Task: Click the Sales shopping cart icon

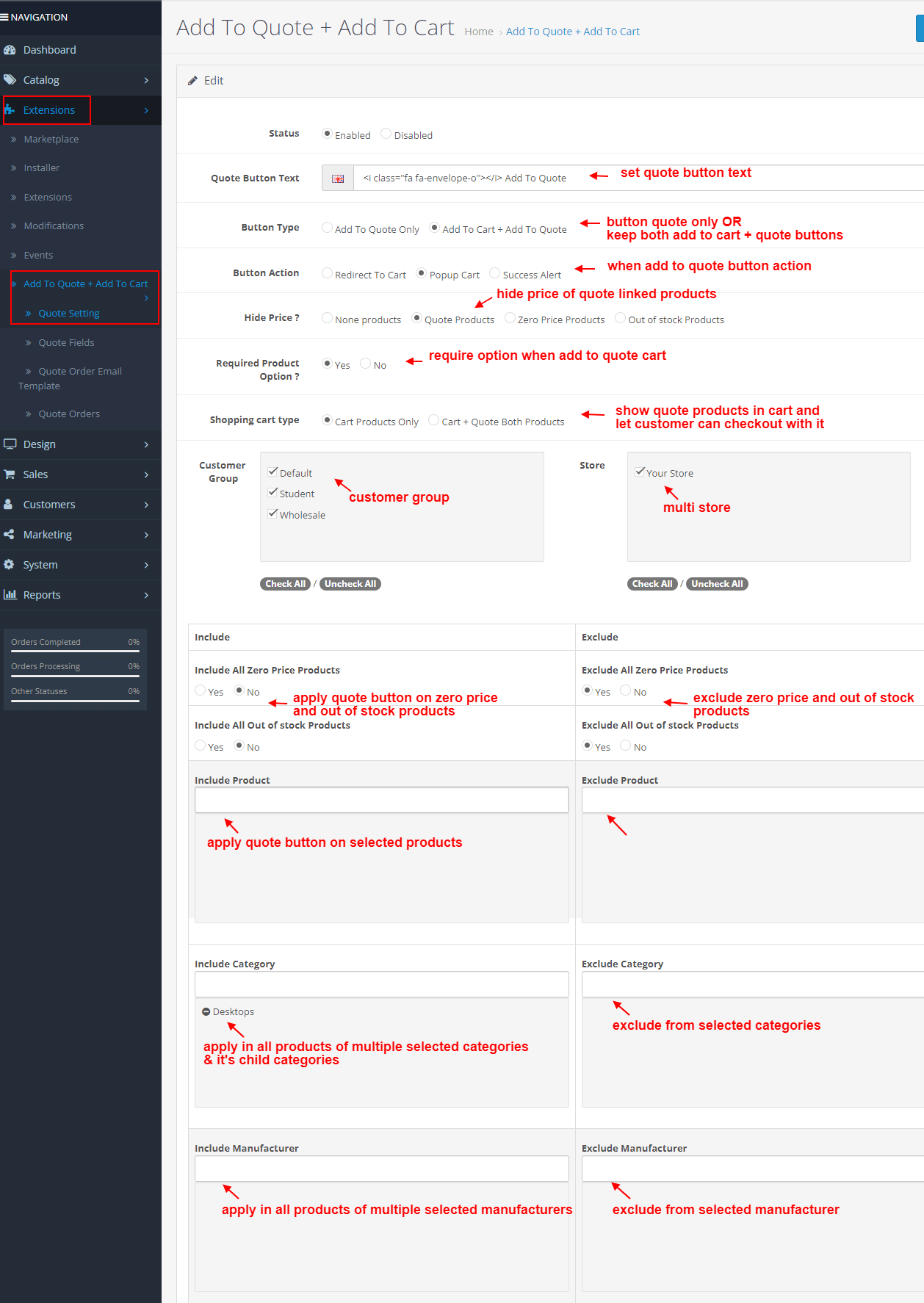Action: pos(10,474)
